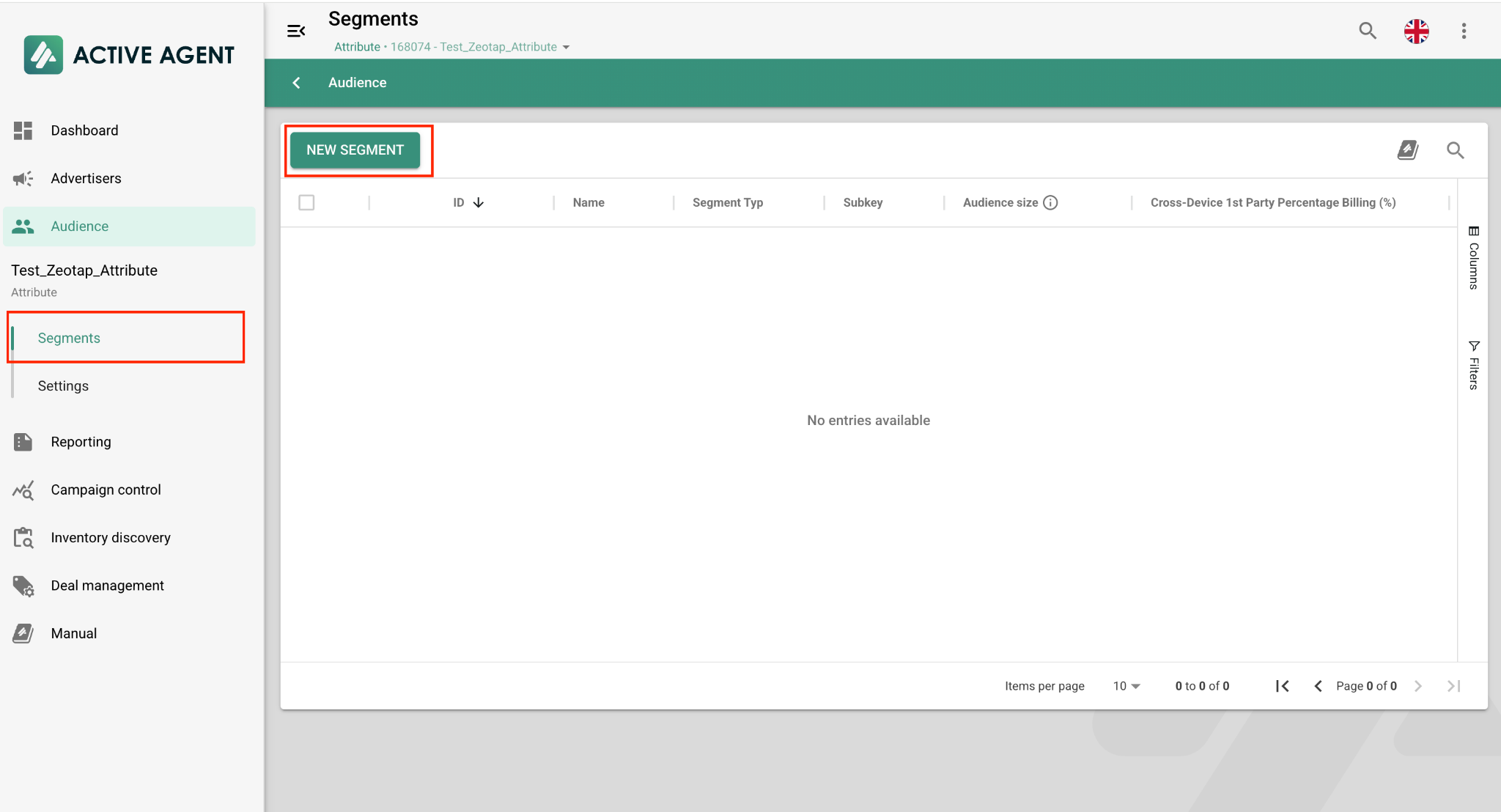Open the language selector UK flag

(x=1416, y=31)
